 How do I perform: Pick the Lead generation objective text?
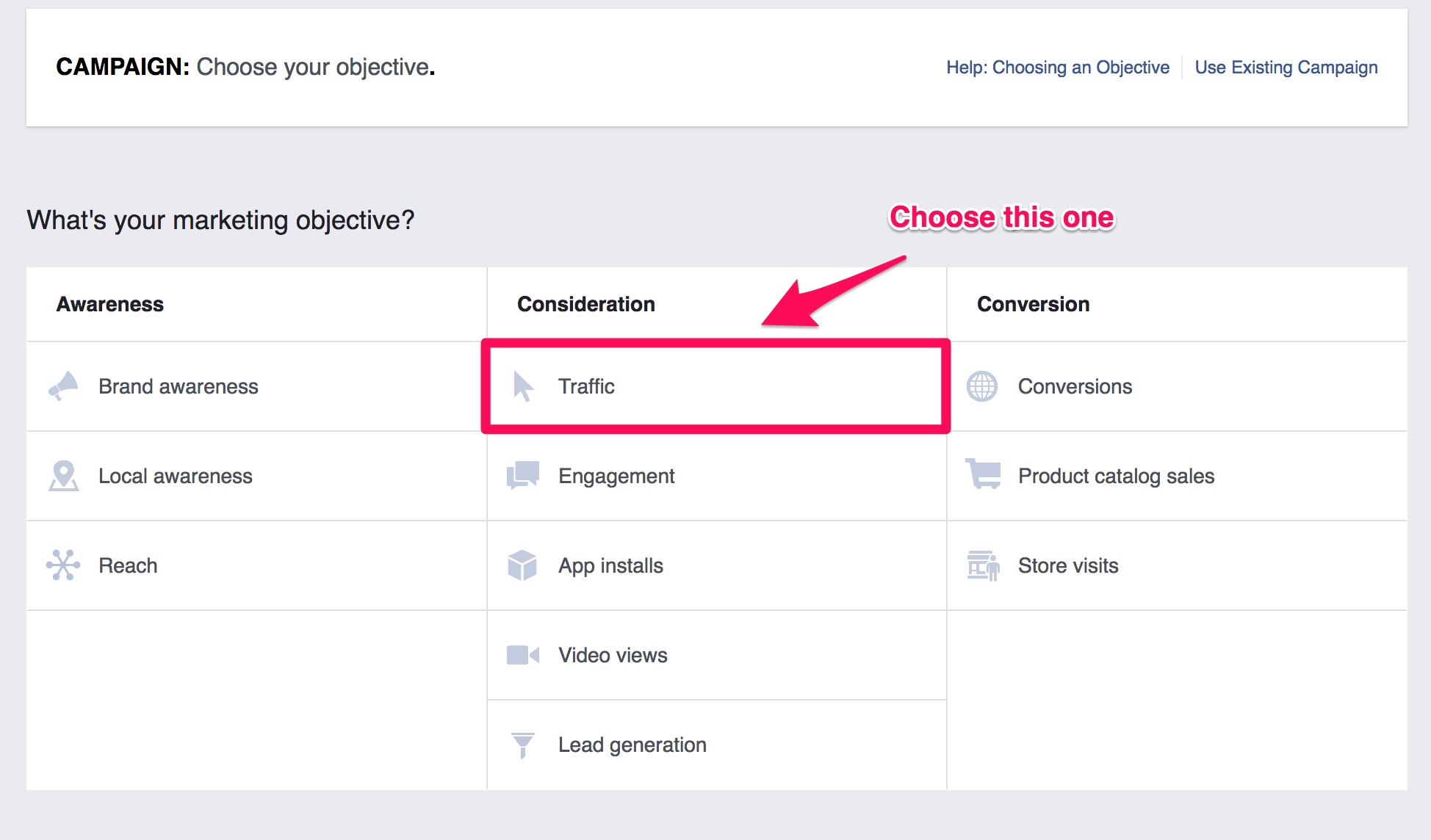point(632,745)
